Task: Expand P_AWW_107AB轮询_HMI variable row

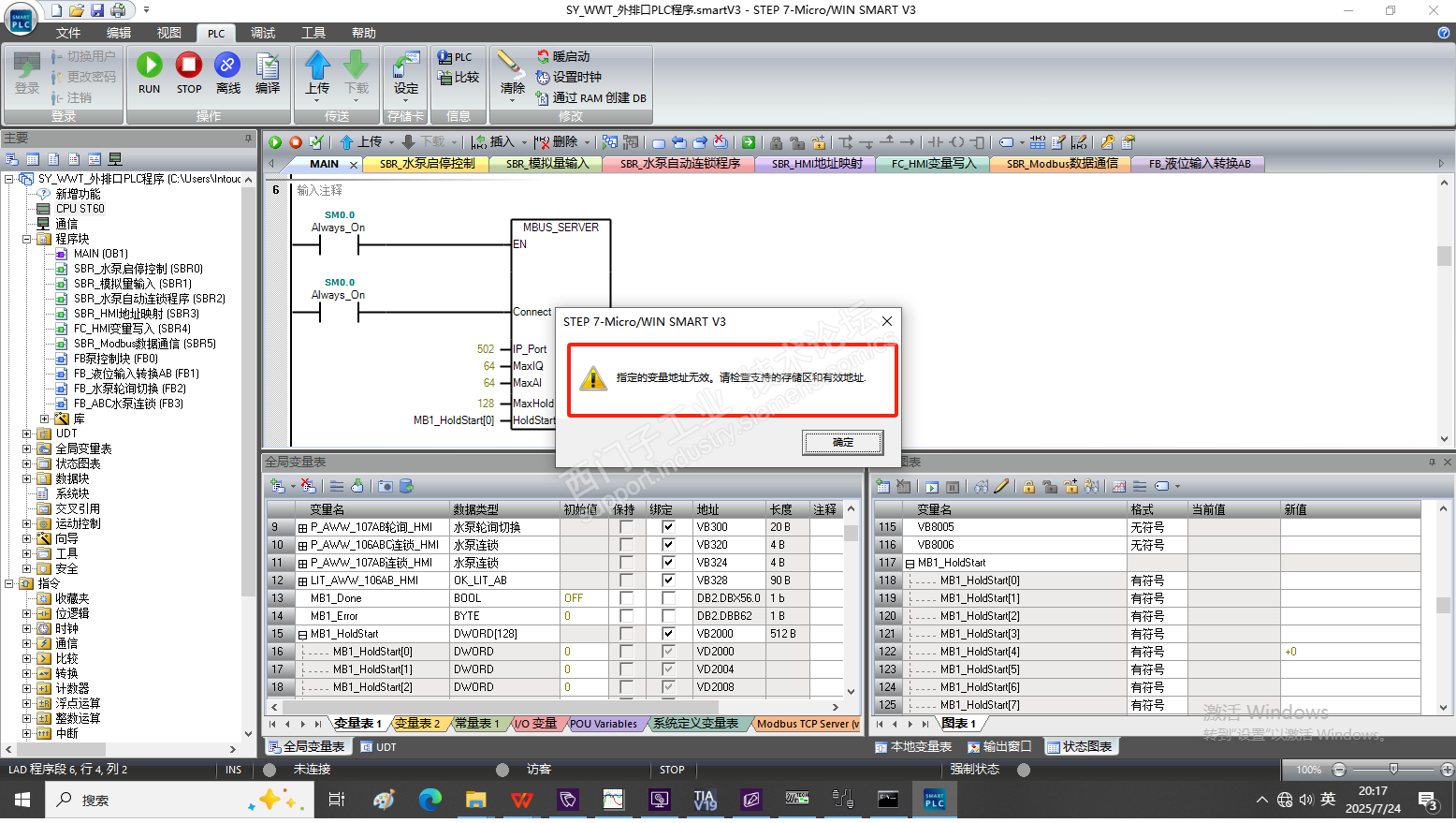Action: click(x=303, y=528)
